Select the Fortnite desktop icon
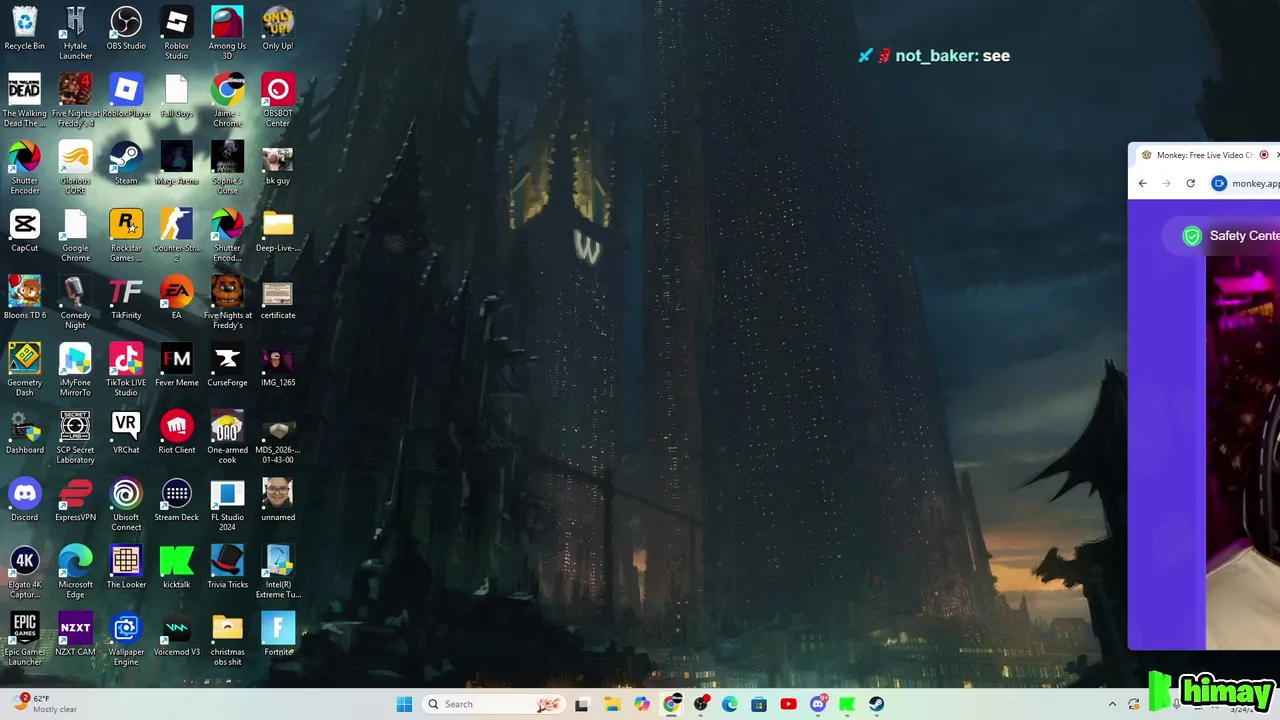Screen dimensions: 1280x720 tap(278, 633)
